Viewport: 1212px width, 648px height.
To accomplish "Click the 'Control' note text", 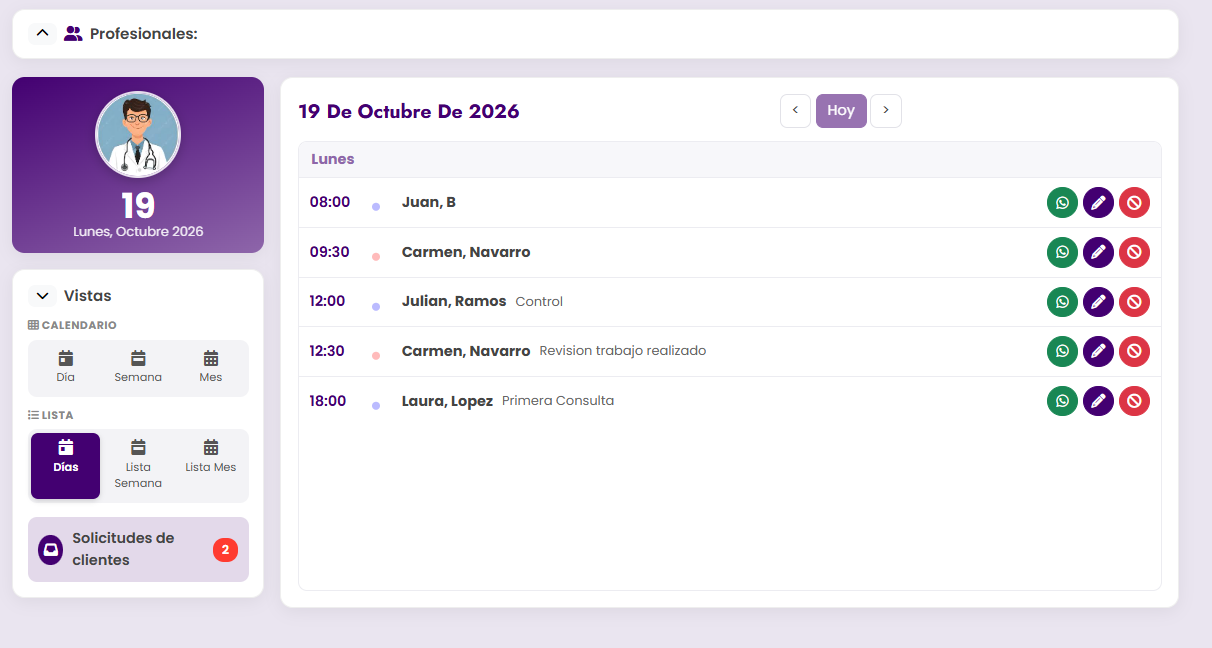I will click(539, 302).
